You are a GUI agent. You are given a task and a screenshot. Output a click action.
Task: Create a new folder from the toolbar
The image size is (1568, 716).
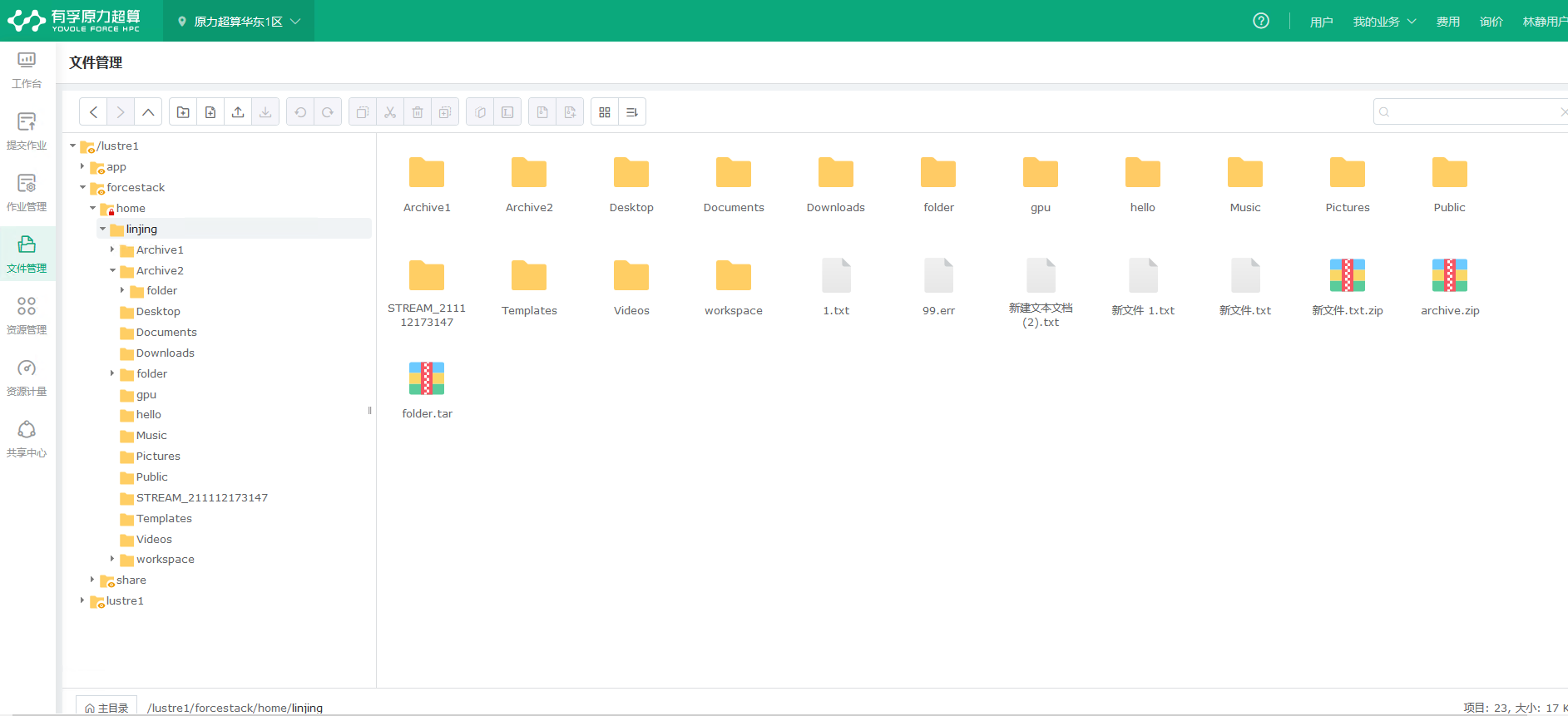point(183,112)
